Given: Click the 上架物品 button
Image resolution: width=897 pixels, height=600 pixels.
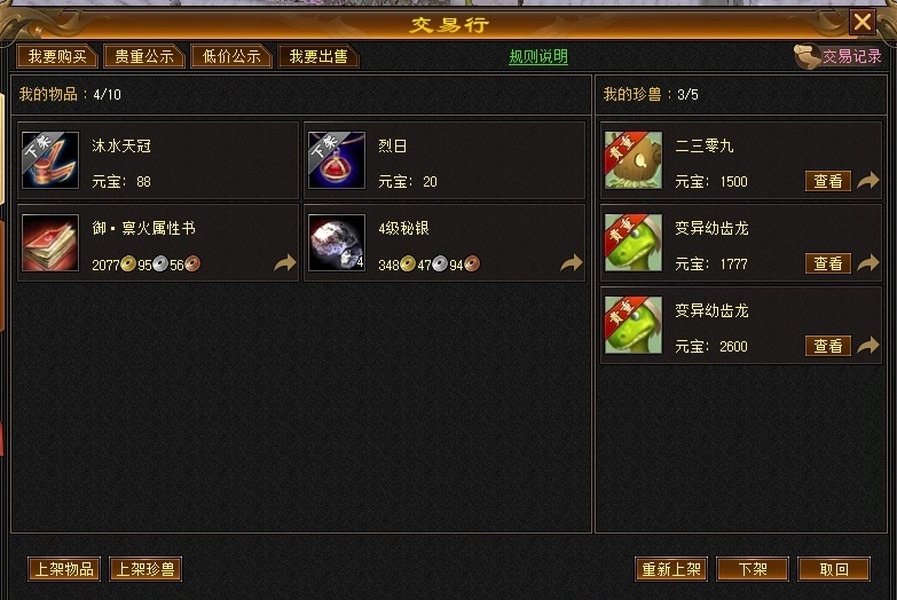Looking at the screenshot, I should tap(64, 569).
